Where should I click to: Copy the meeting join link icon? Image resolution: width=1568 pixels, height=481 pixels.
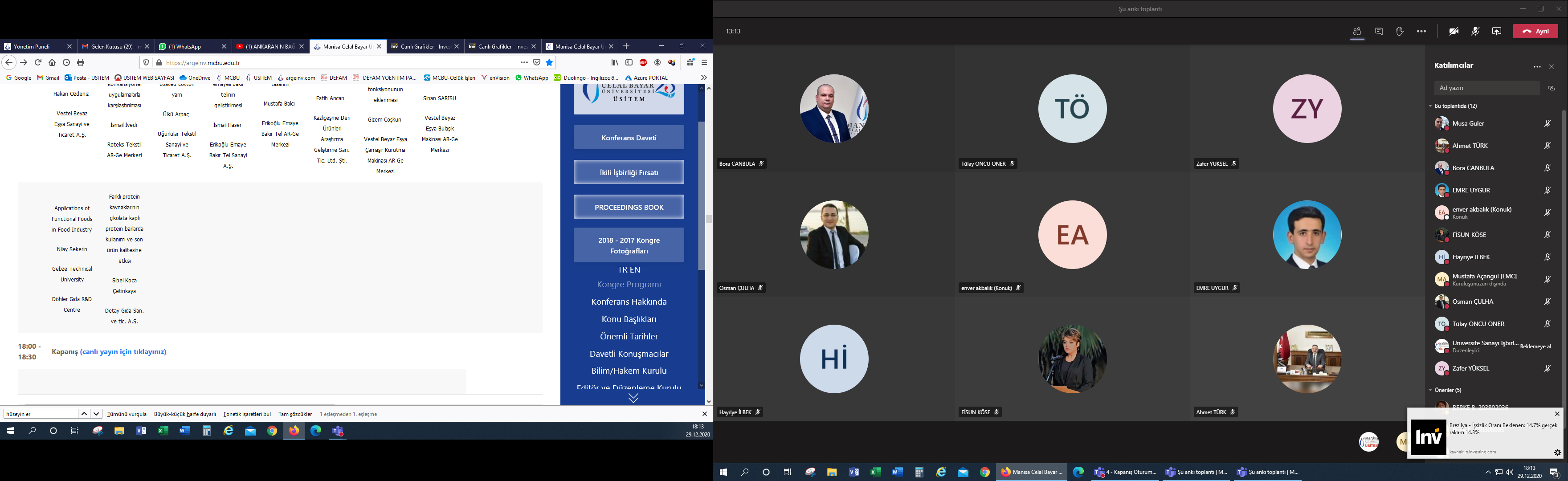(x=1552, y=88)
